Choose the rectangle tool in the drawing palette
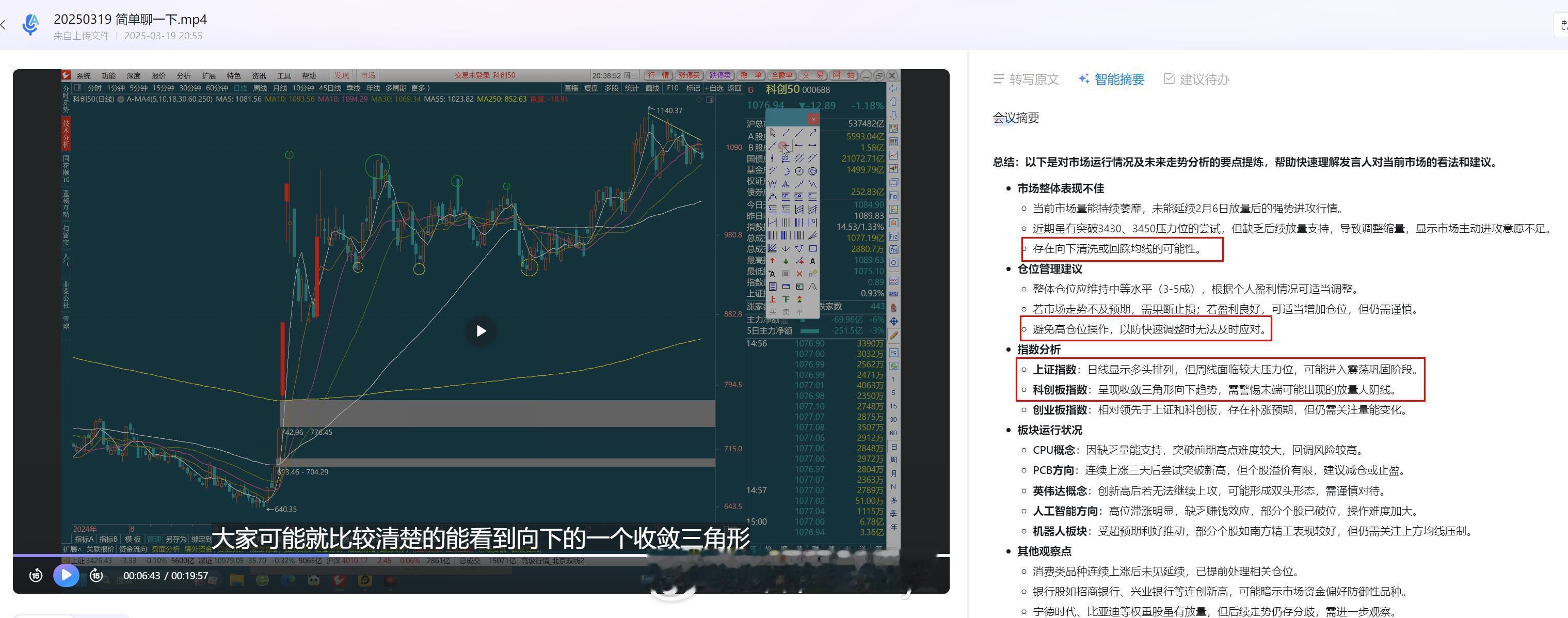Image resolution: width=1568 pixels, height=618 pixels. (x=813, y=248)
